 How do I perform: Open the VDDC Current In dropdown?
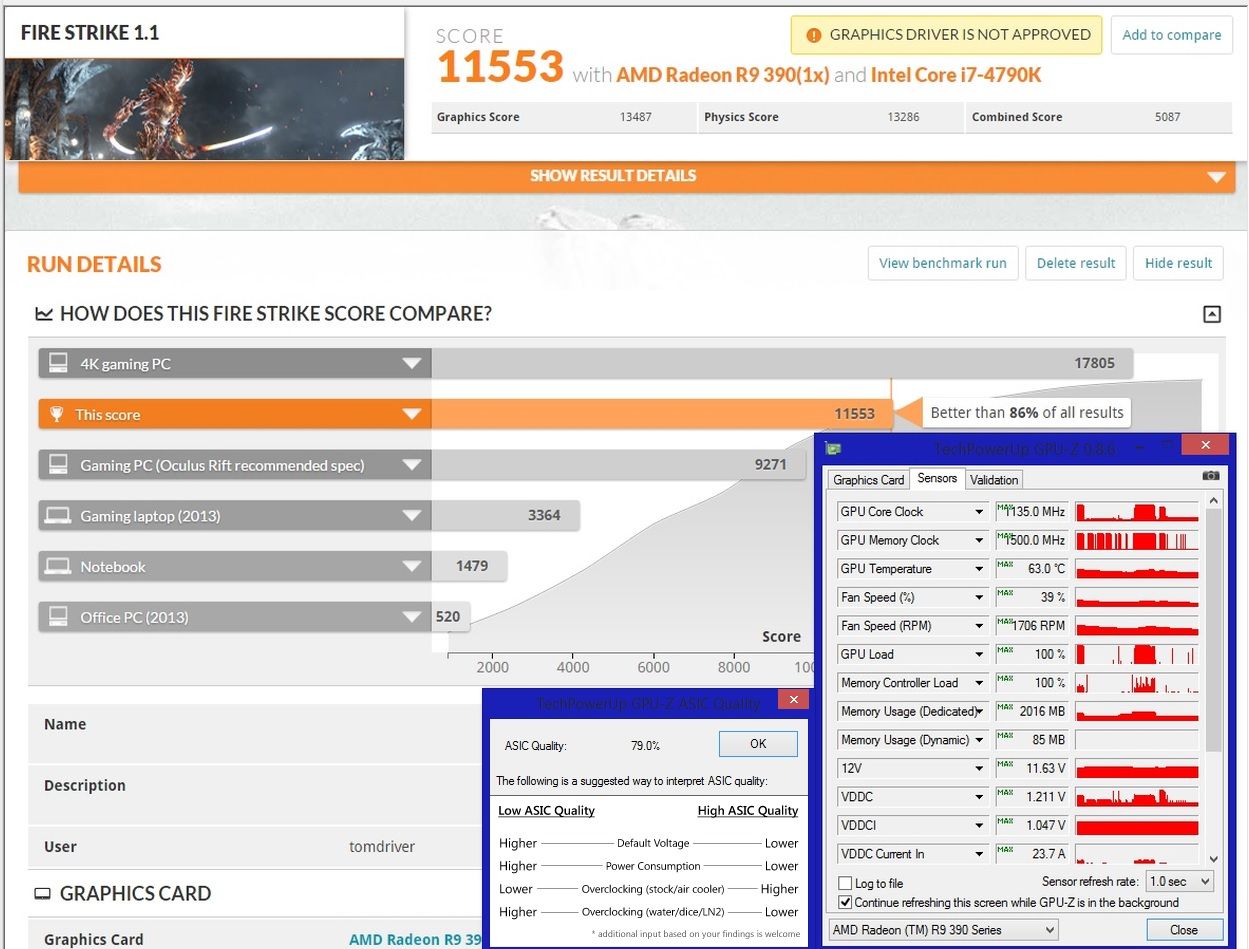[x=979, y=854]
